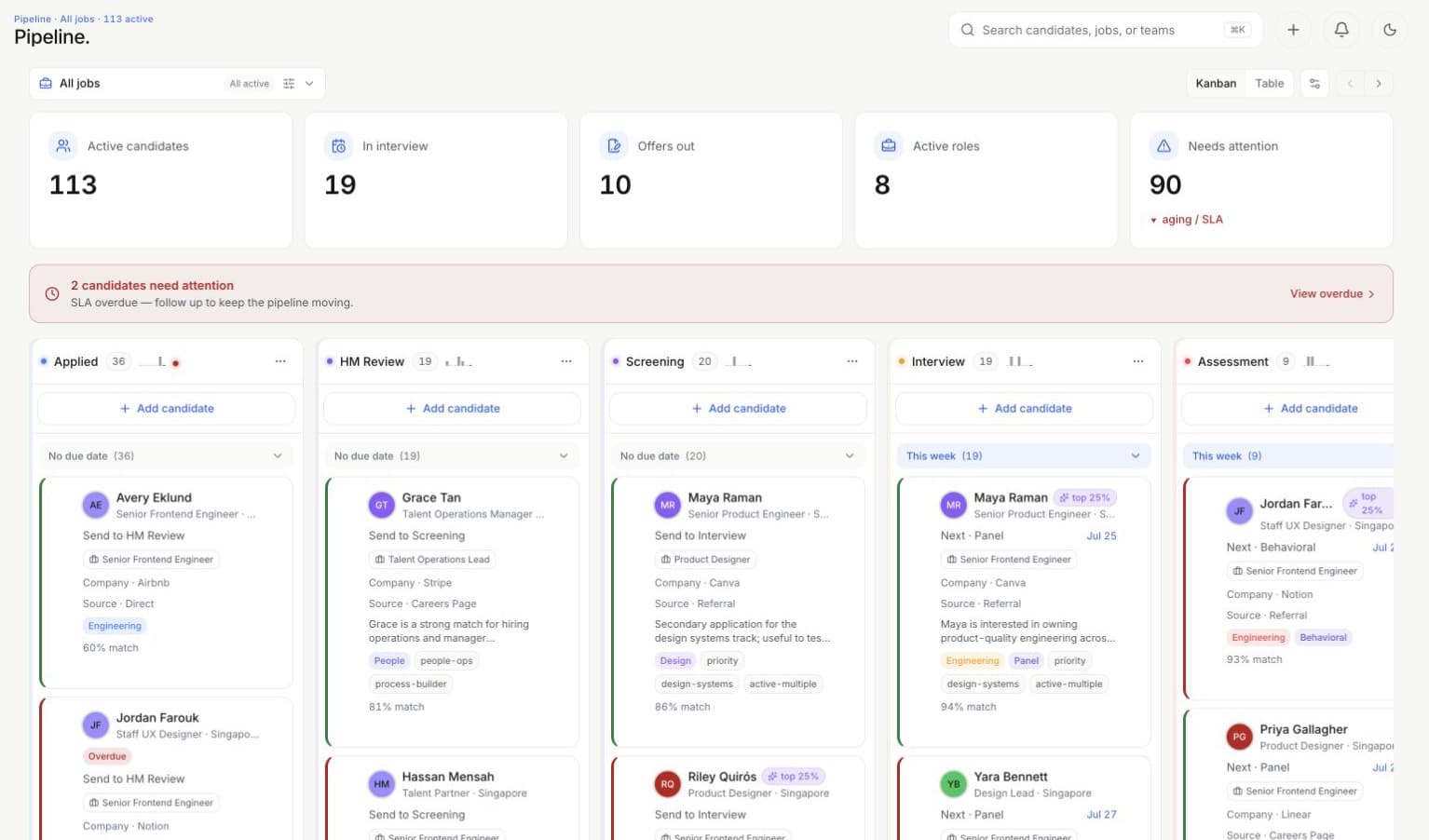This screenshot has width=1429, height=840.
Task: Open the notifications bell
Action: coord(1341,30)
